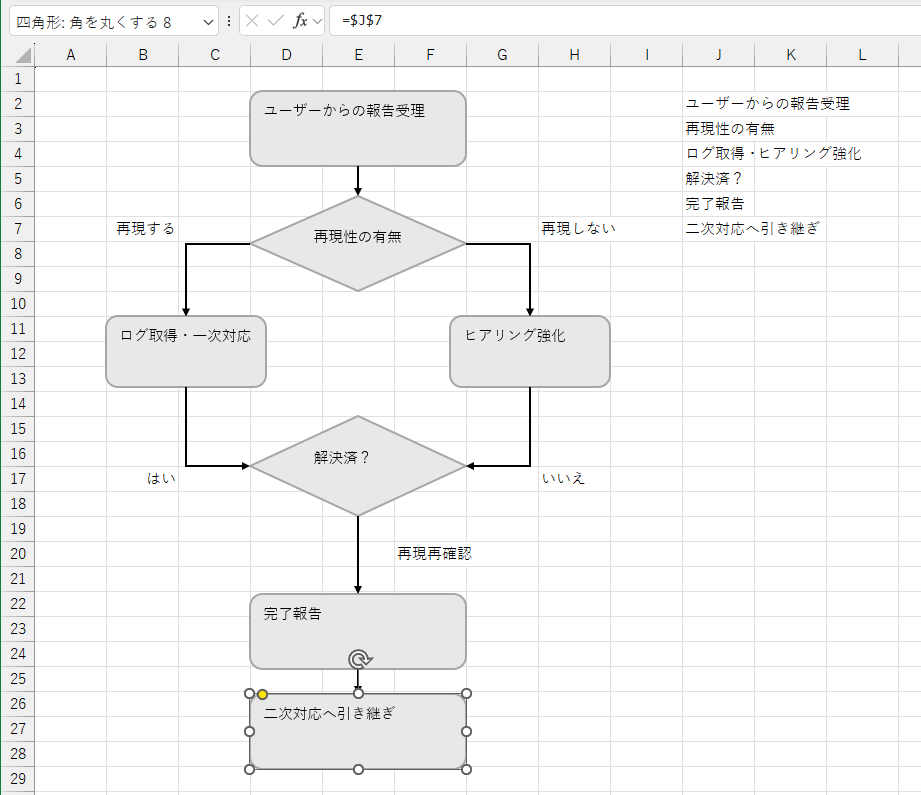Click the Insert Function (fx) icon

(300, 19)
